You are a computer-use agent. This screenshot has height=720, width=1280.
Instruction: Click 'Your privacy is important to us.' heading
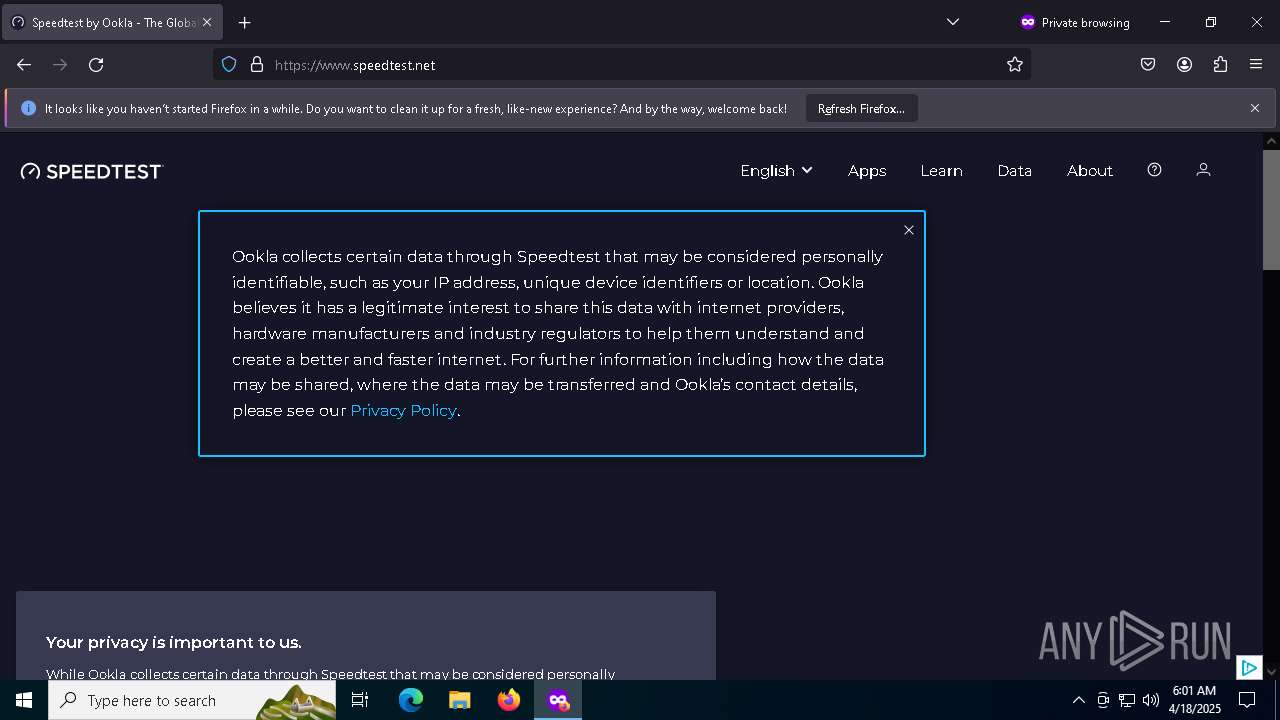[174, 642]
